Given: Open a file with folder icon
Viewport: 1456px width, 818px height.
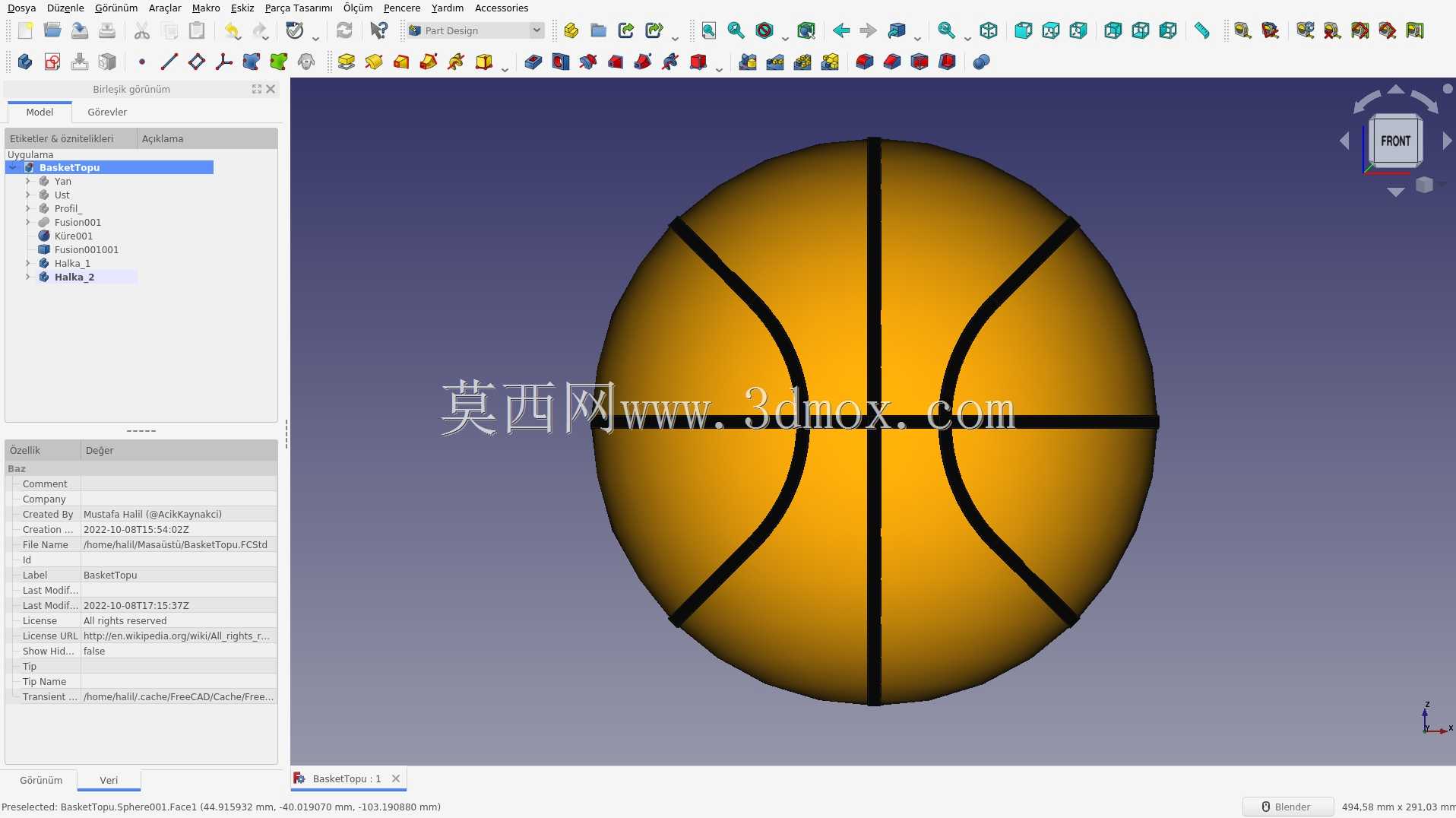Looking at the screenshot, I should coord(52,30).
